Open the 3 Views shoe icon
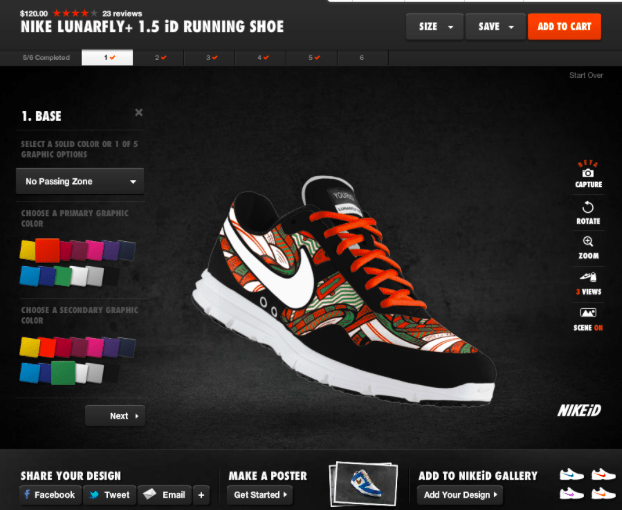Viewport: 622px width, 510px height. click(588, 278)
